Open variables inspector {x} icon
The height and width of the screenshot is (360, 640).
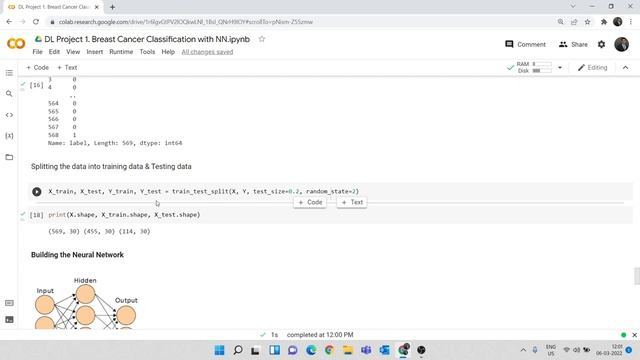(x=9, y=136)
